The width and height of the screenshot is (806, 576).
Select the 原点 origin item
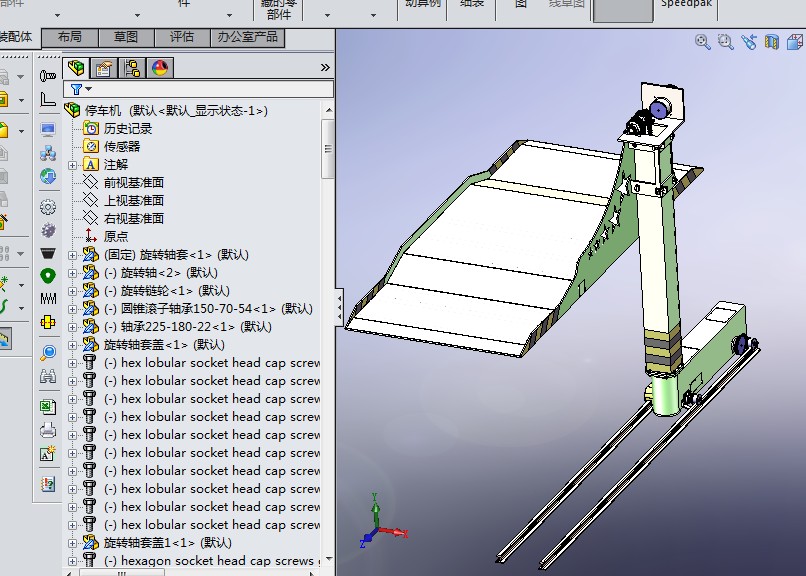point(116,236)
